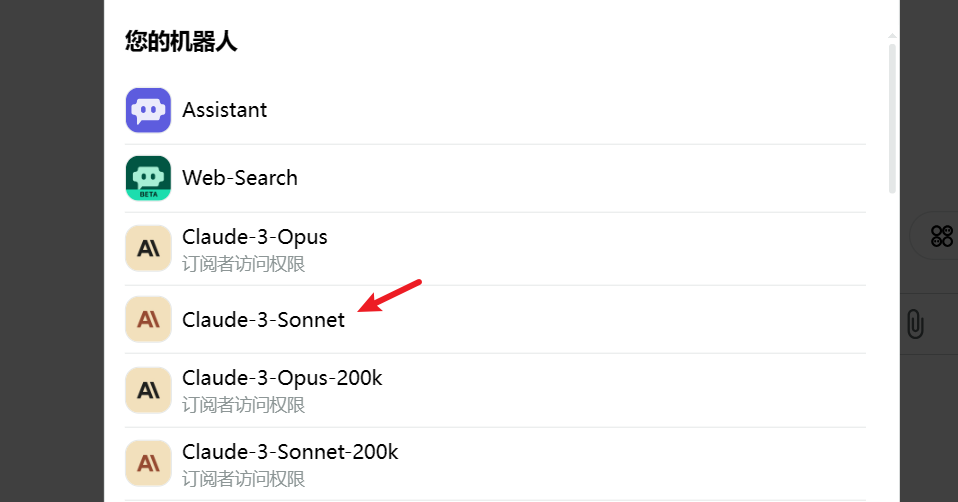Click the bot list scrollbar thumb
Screen dimensions: 958x502
892,118
